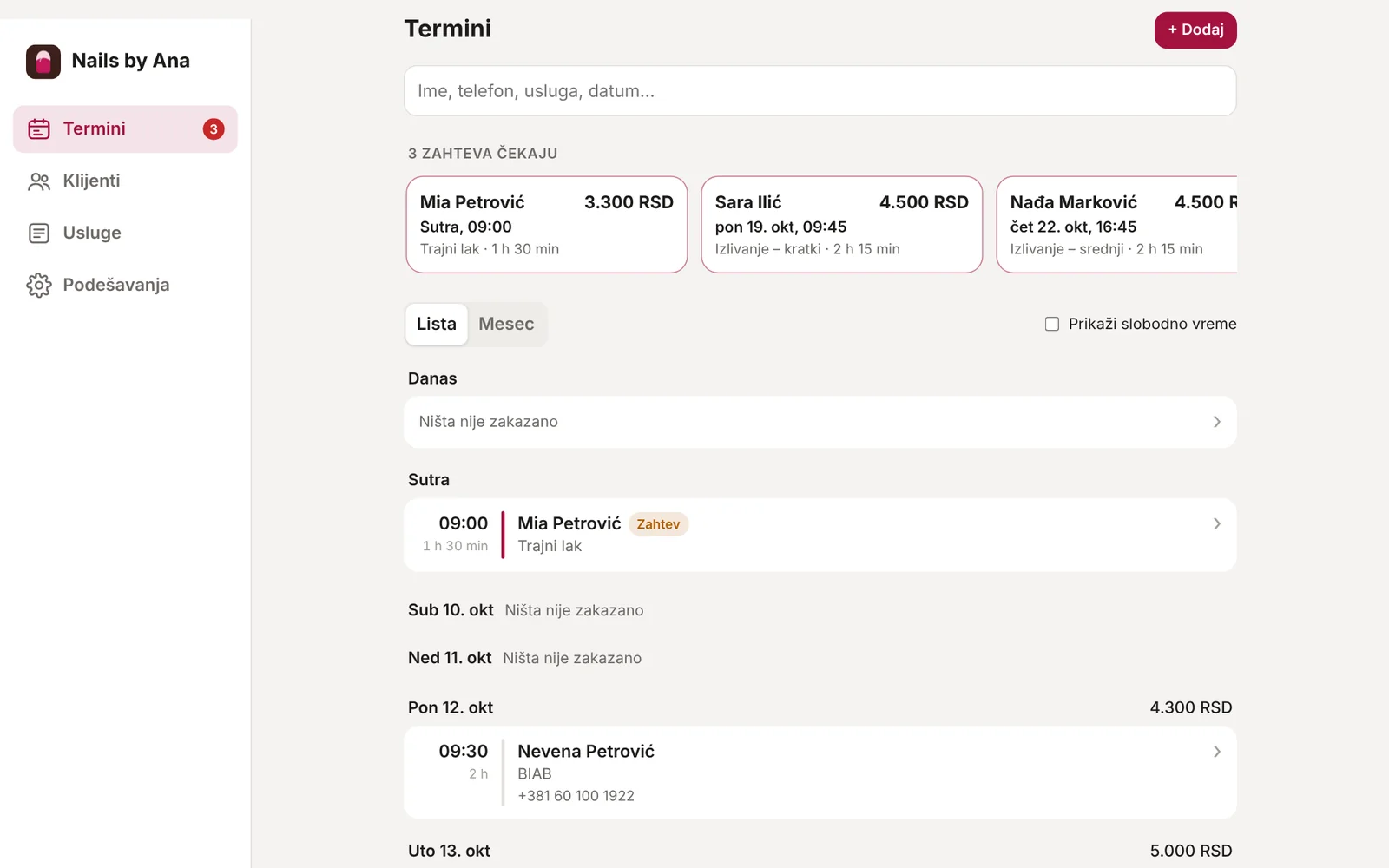Click the phone number +381 60 100 1922
Viewport: 1389px width, 868px height.
(576, 796)
